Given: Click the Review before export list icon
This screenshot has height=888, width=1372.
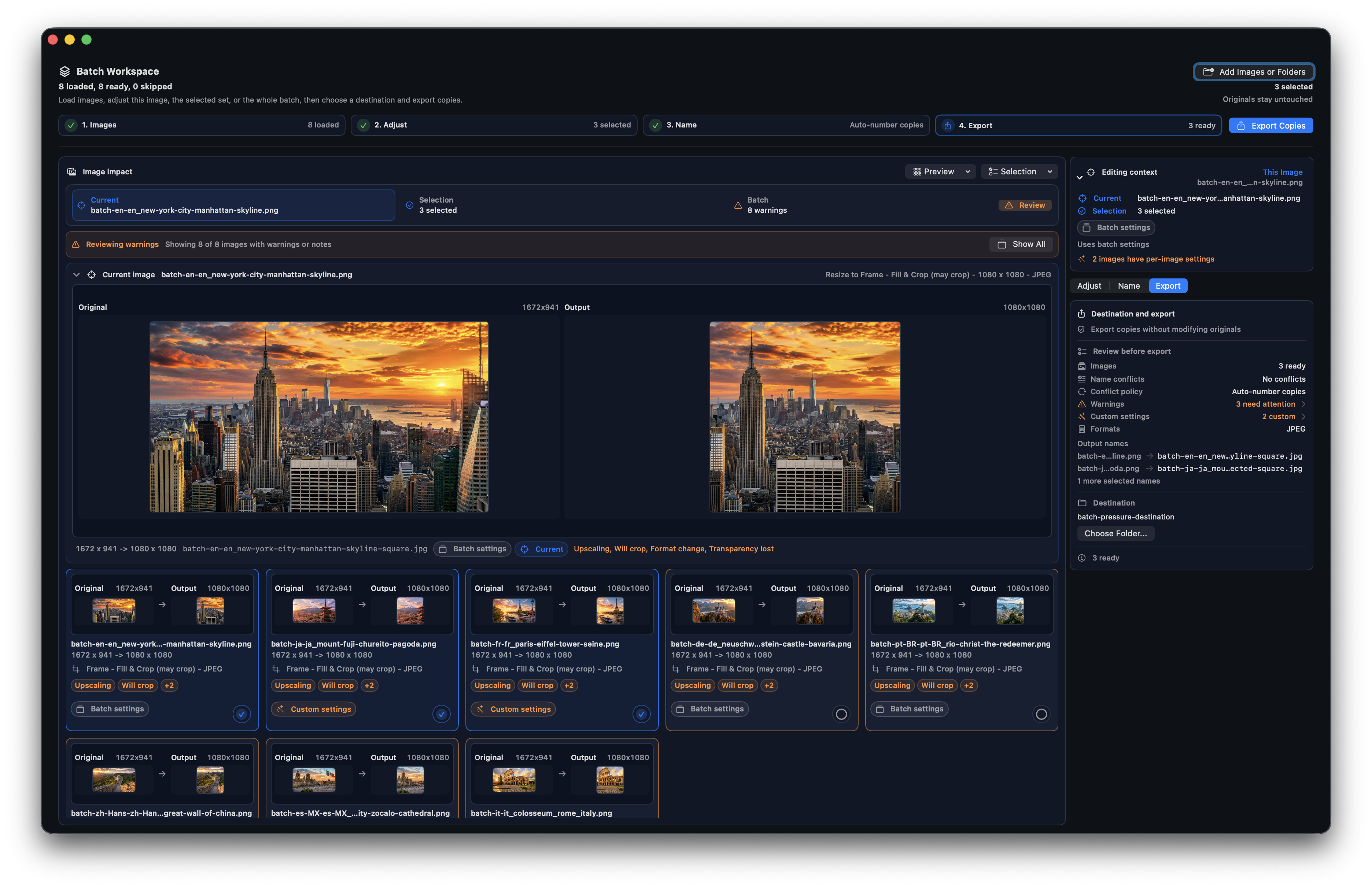Looking at the screenshot, I should point(1082,352).
